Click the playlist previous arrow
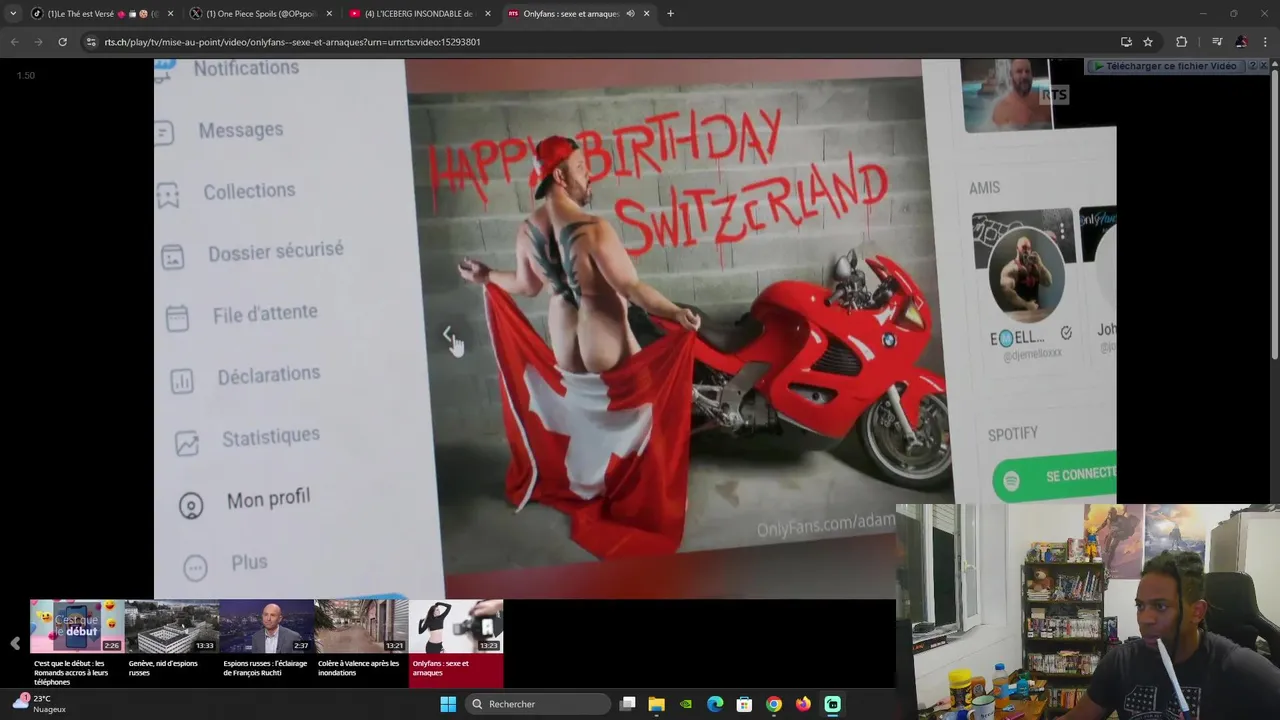The image size is (1280, 720). click(14, 643)
